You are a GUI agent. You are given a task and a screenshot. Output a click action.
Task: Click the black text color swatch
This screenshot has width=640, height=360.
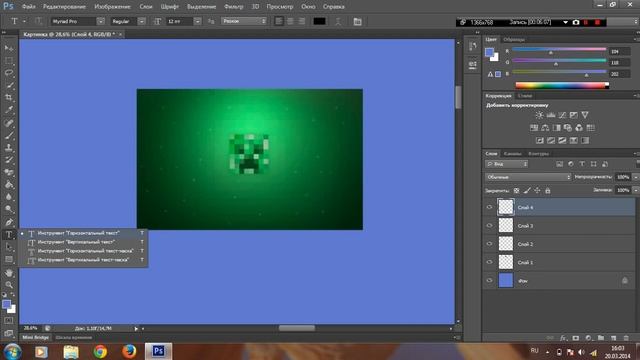tap(319, 21)
